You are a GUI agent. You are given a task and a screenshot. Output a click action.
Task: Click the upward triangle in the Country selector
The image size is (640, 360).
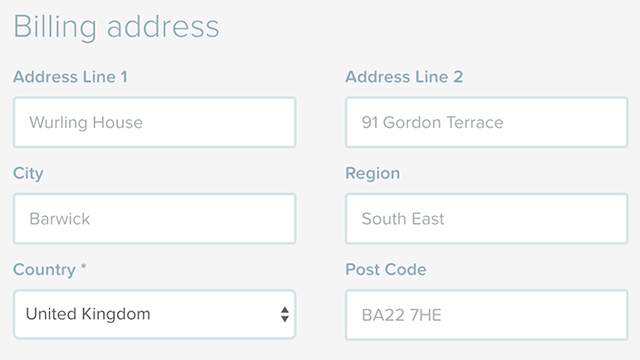[x=285, y=310]
